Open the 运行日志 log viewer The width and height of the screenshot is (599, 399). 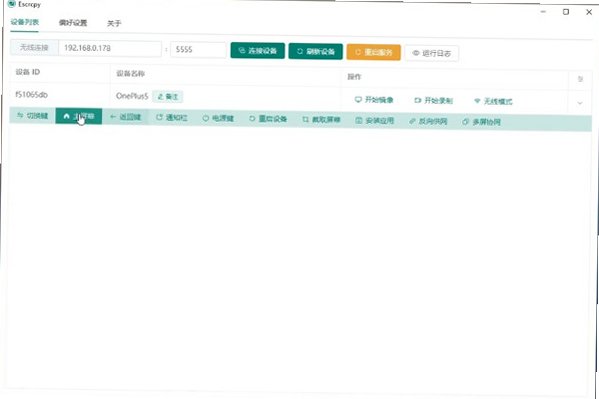tap(432, 54)
